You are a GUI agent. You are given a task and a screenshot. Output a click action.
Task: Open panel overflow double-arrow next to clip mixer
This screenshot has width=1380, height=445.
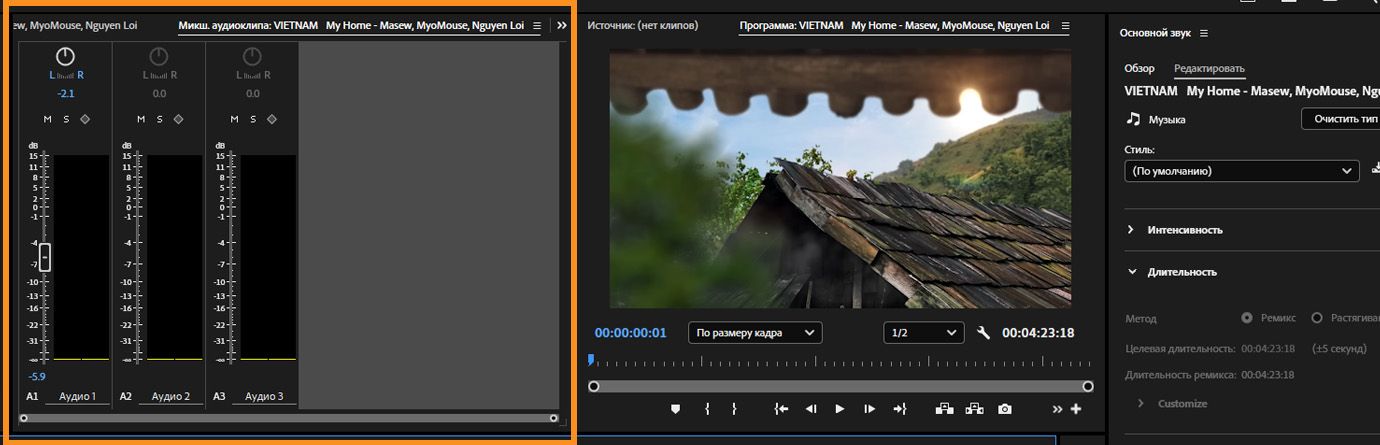[x=561, y=25]
